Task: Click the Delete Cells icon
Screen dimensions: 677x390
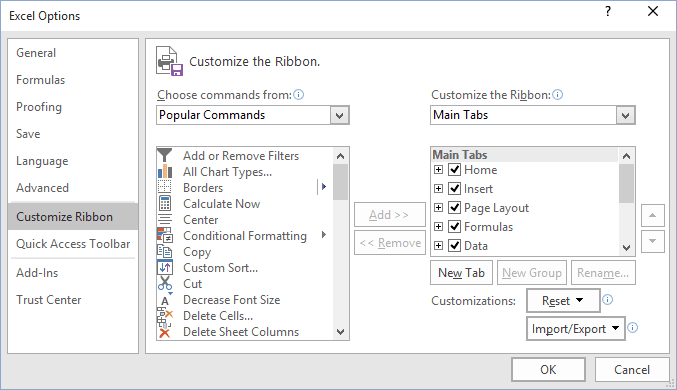Action: pyautogui.click(x=165, y=316)
